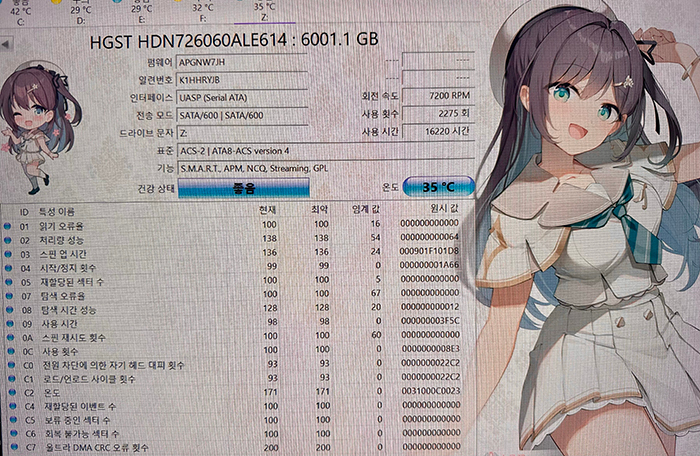Switch to the D: drive tab
Viewport: 700px width, 456px height.
[x=80, y=12]
